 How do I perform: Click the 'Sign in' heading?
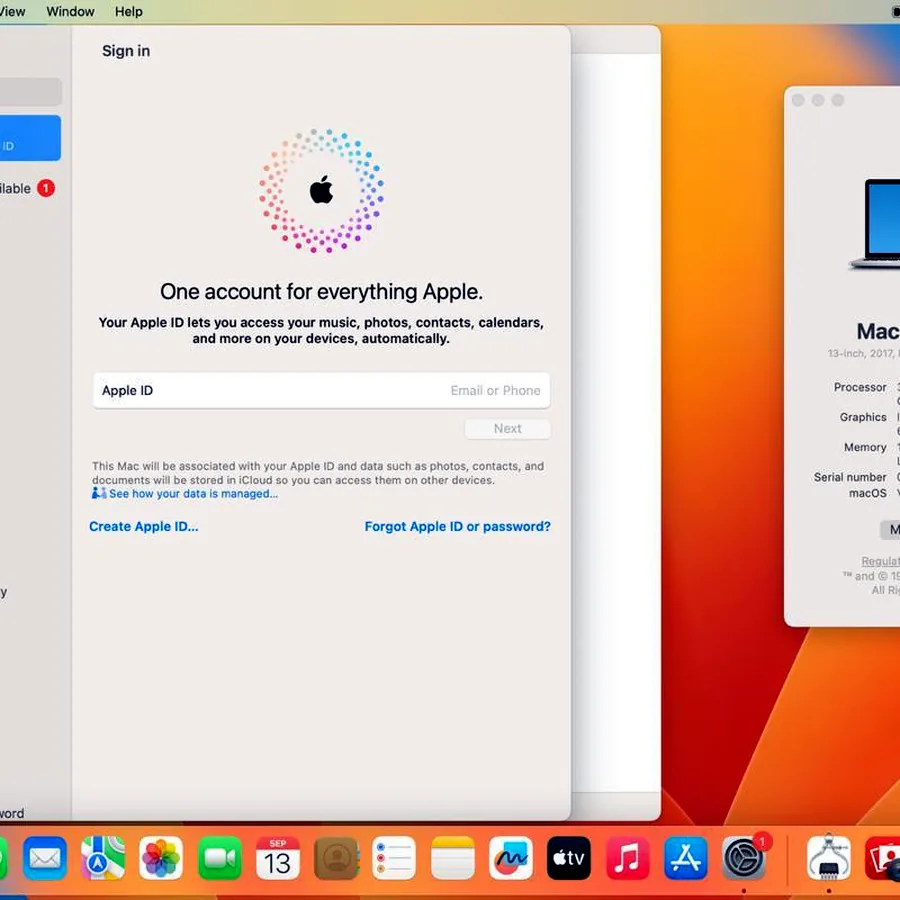point(126,51)
